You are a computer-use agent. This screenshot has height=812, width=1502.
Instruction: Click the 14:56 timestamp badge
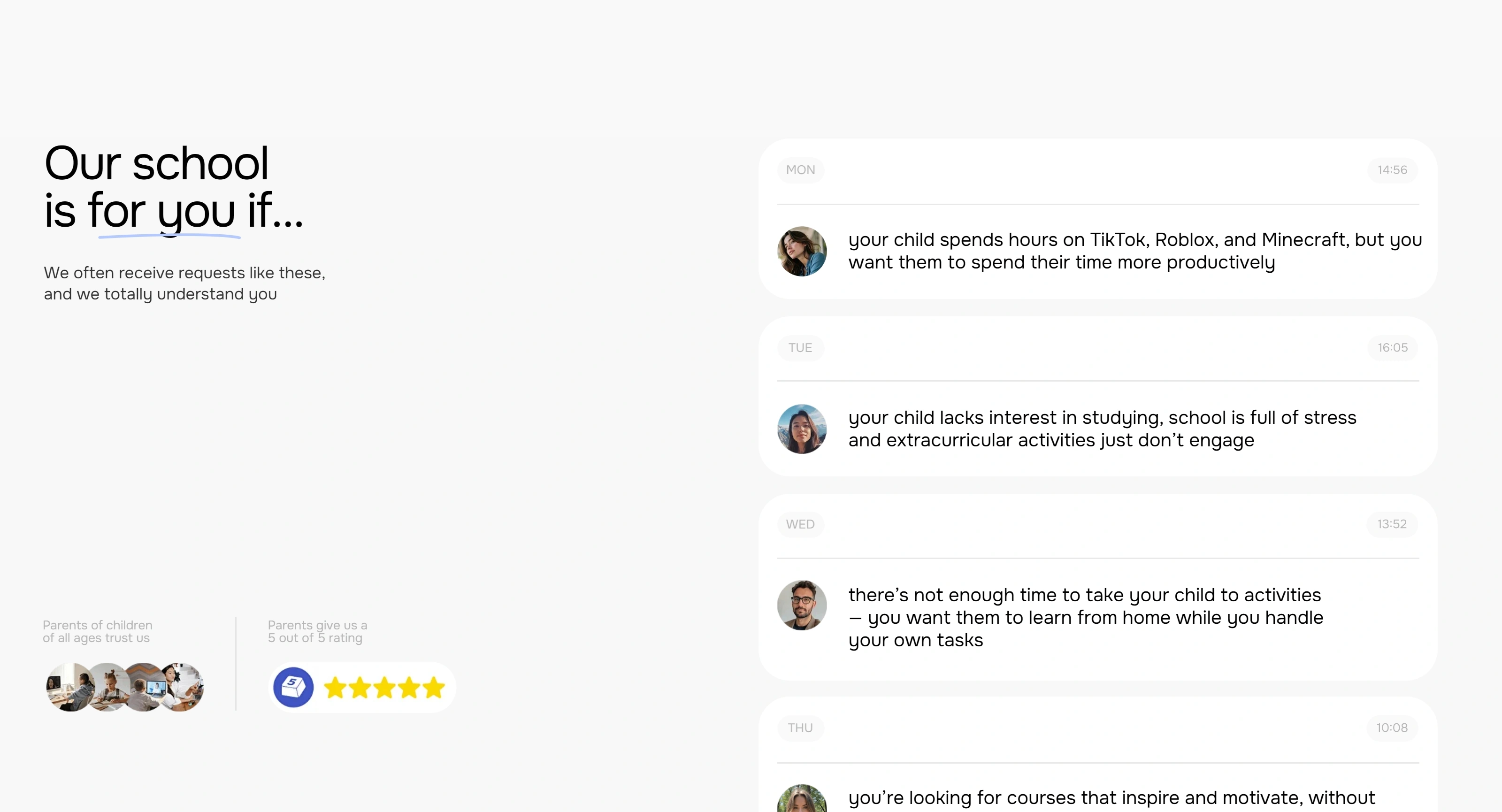tap(1392, 170)
